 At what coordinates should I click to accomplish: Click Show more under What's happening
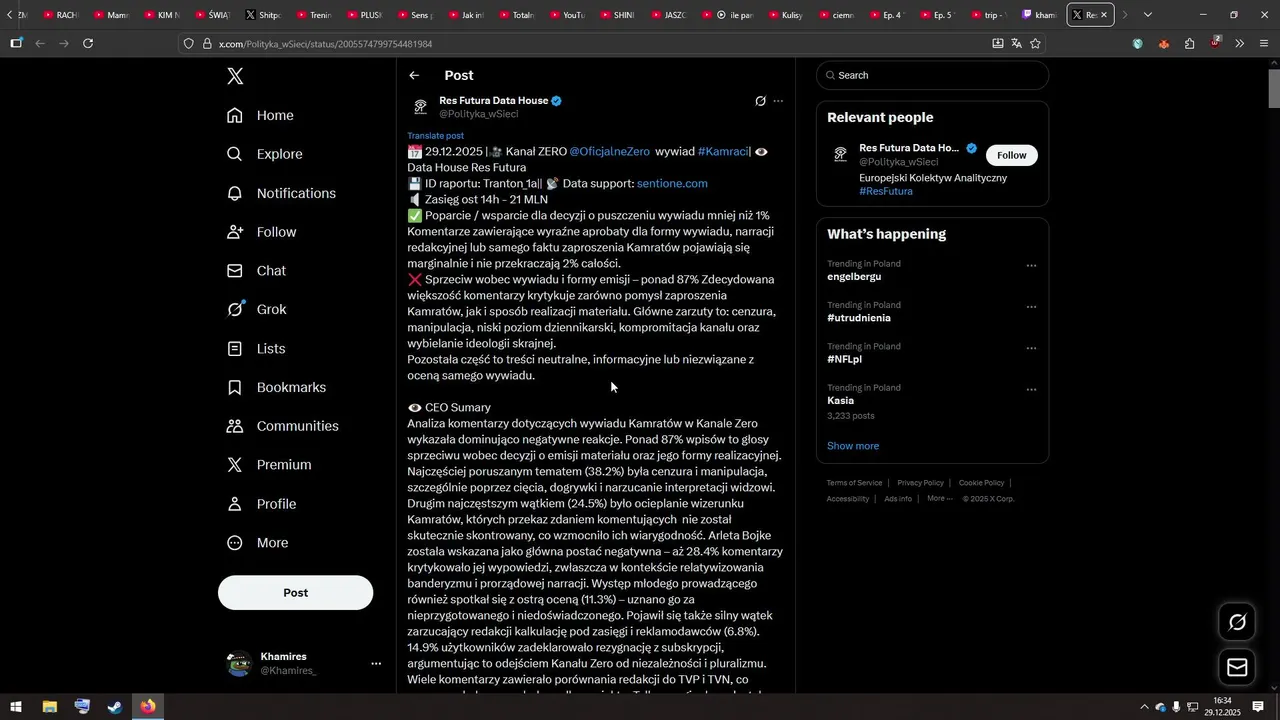pos(853,446)
